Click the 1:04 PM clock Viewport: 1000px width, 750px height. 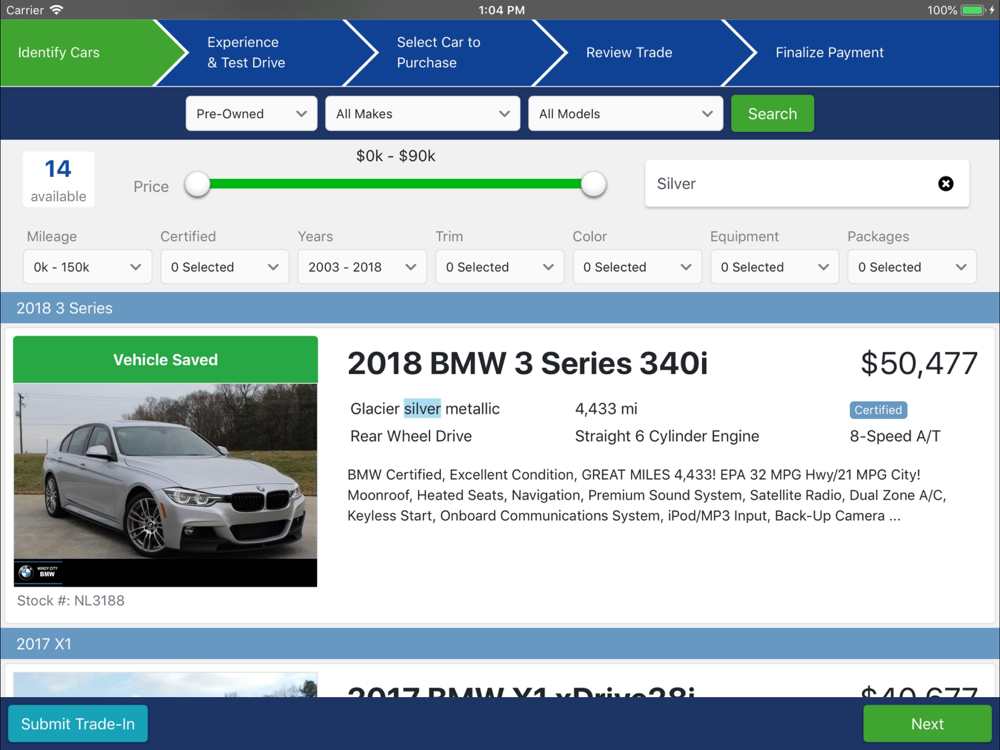pyautogui.click(x=501, y=10)
